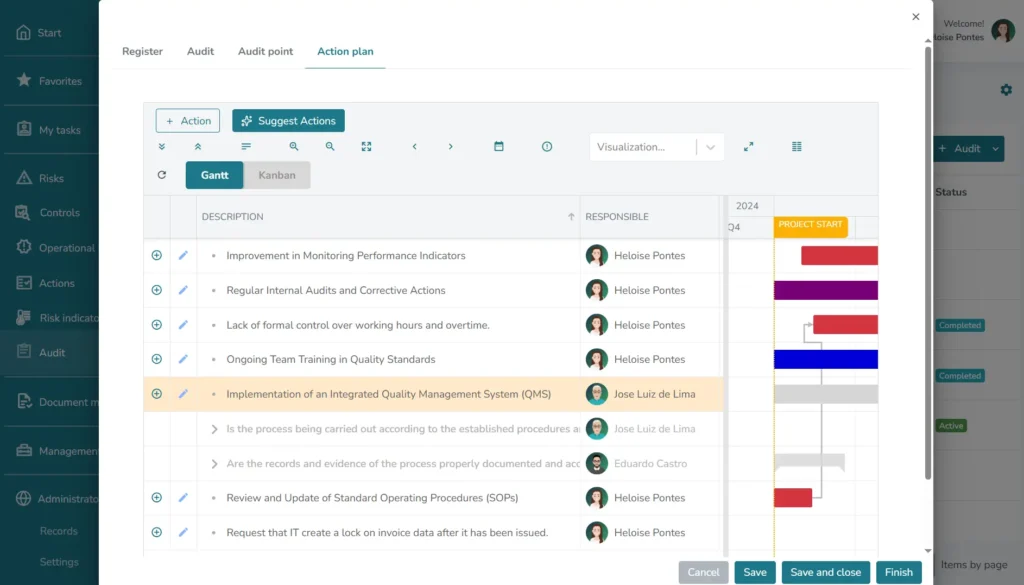Toggle fullscreen with the diagonal arrows icon
Image resolution: width=1024 pixels, height=585 pixels.
tap(748, 147)
